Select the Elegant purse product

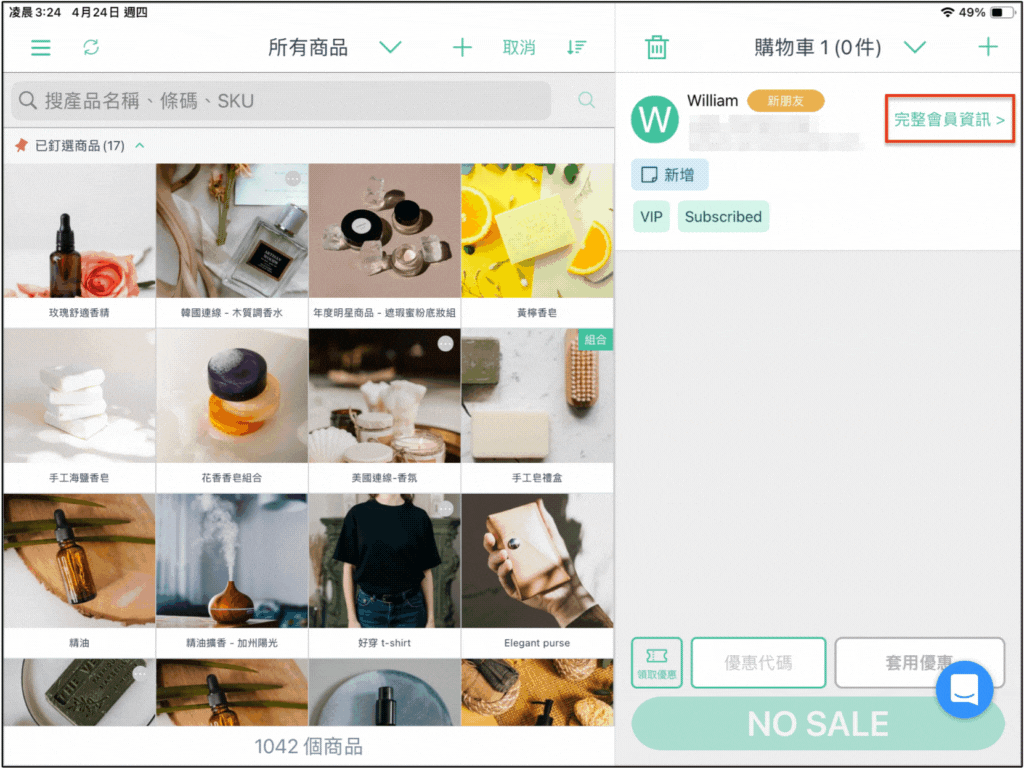tap(537, 575)
